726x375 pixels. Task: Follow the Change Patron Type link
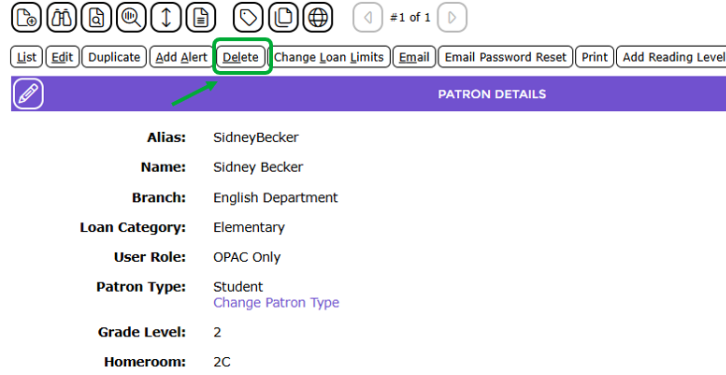pyautogui.click(x=276, y=302)
